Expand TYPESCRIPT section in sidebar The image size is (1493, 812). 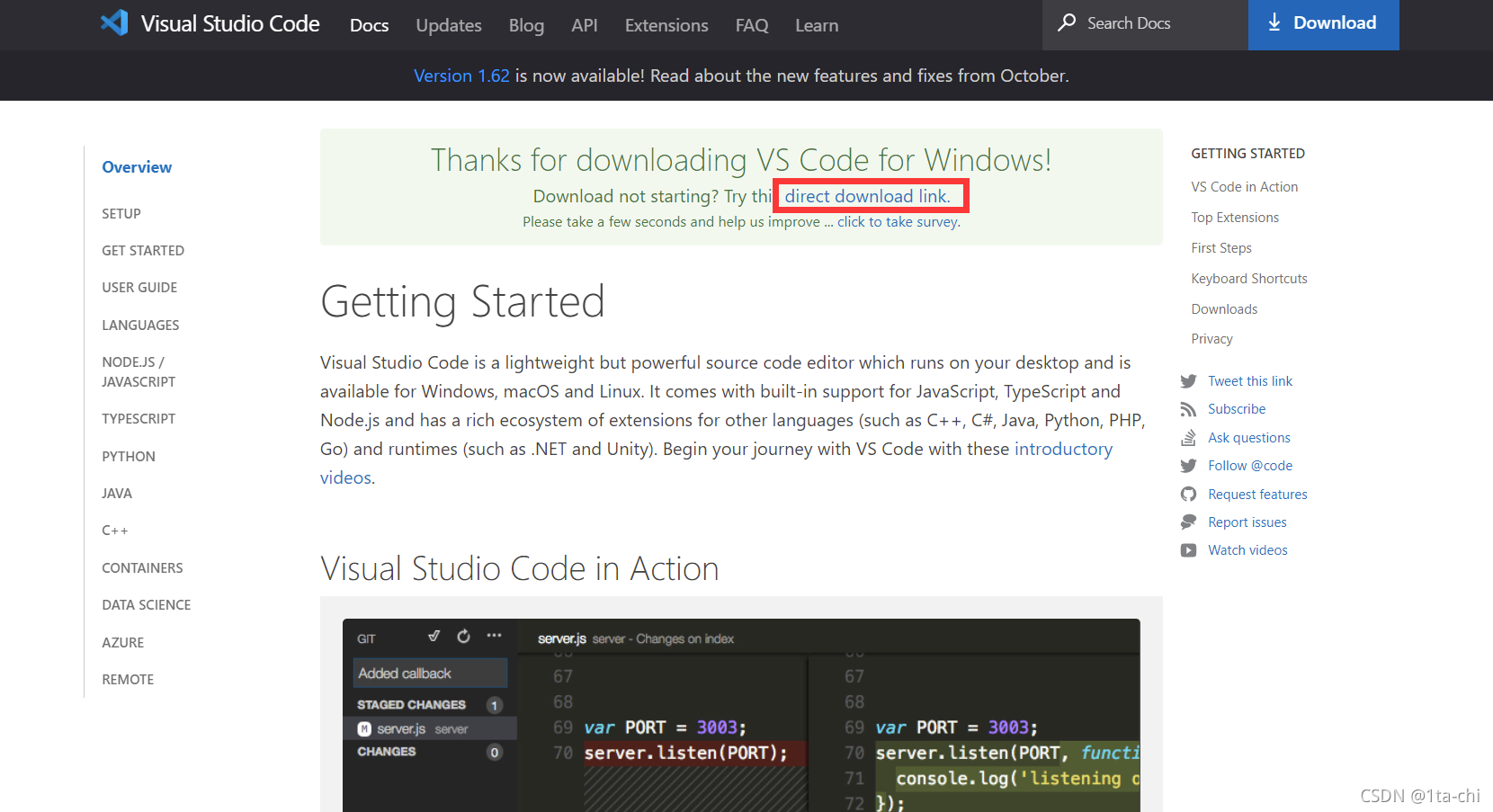click(x=139, y=419)
